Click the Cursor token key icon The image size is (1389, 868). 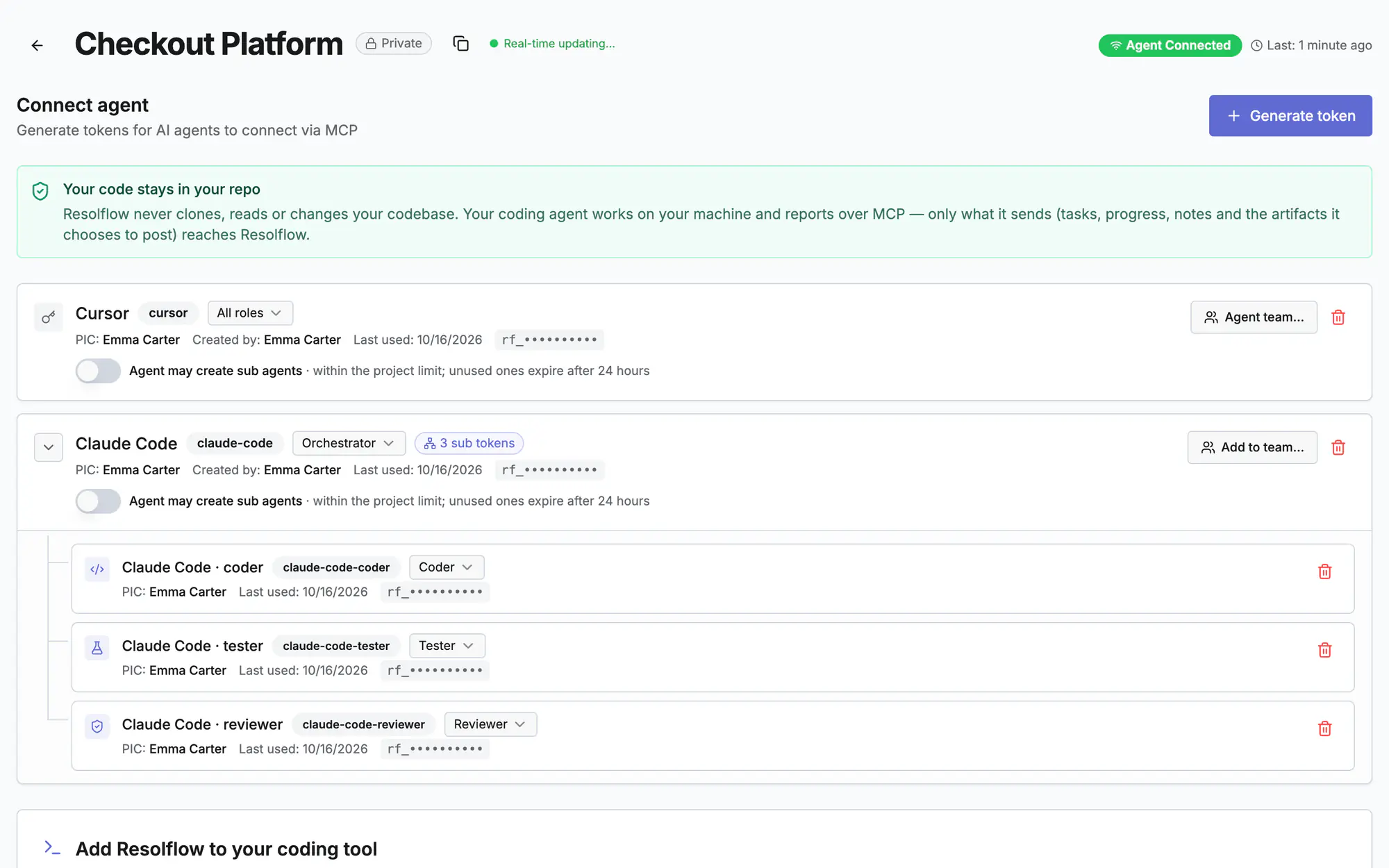[x=49, y=317]
